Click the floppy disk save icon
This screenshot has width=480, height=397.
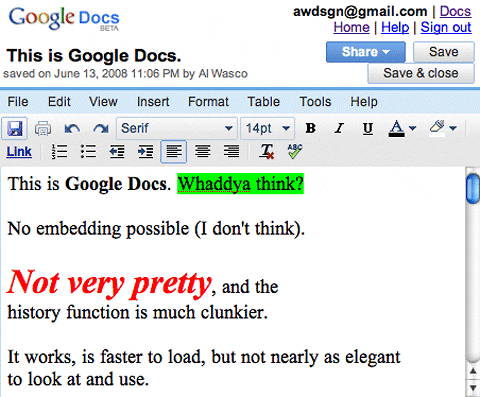click(x=14, y=128)
